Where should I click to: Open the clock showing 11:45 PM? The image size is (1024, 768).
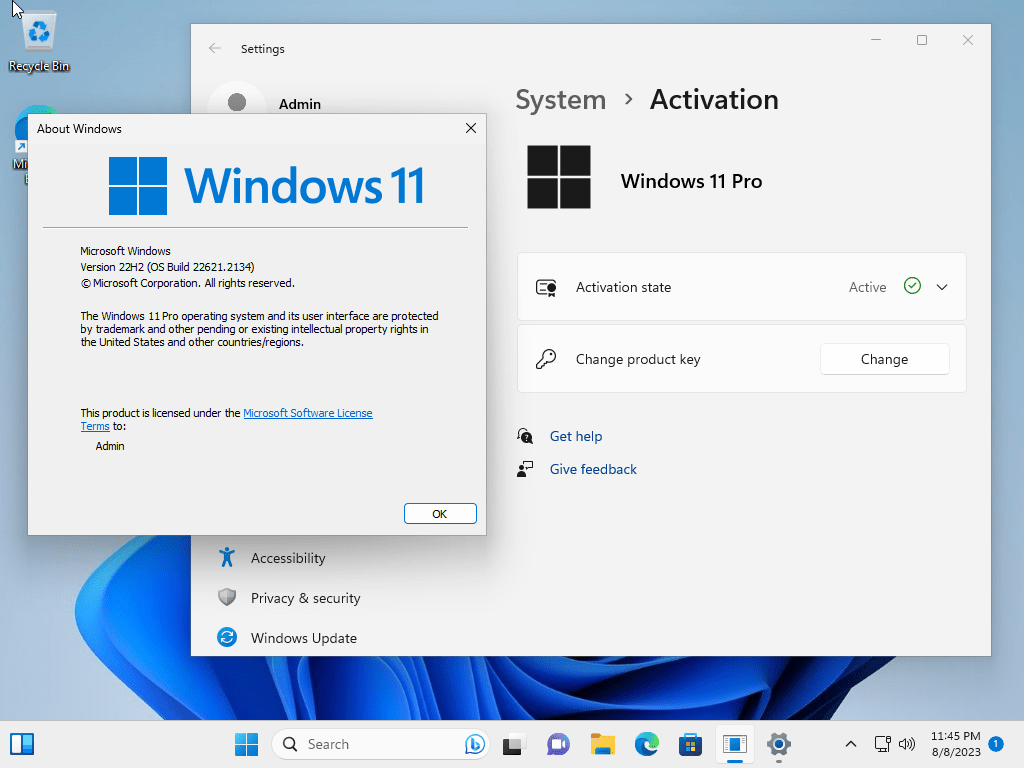point(955,744)
